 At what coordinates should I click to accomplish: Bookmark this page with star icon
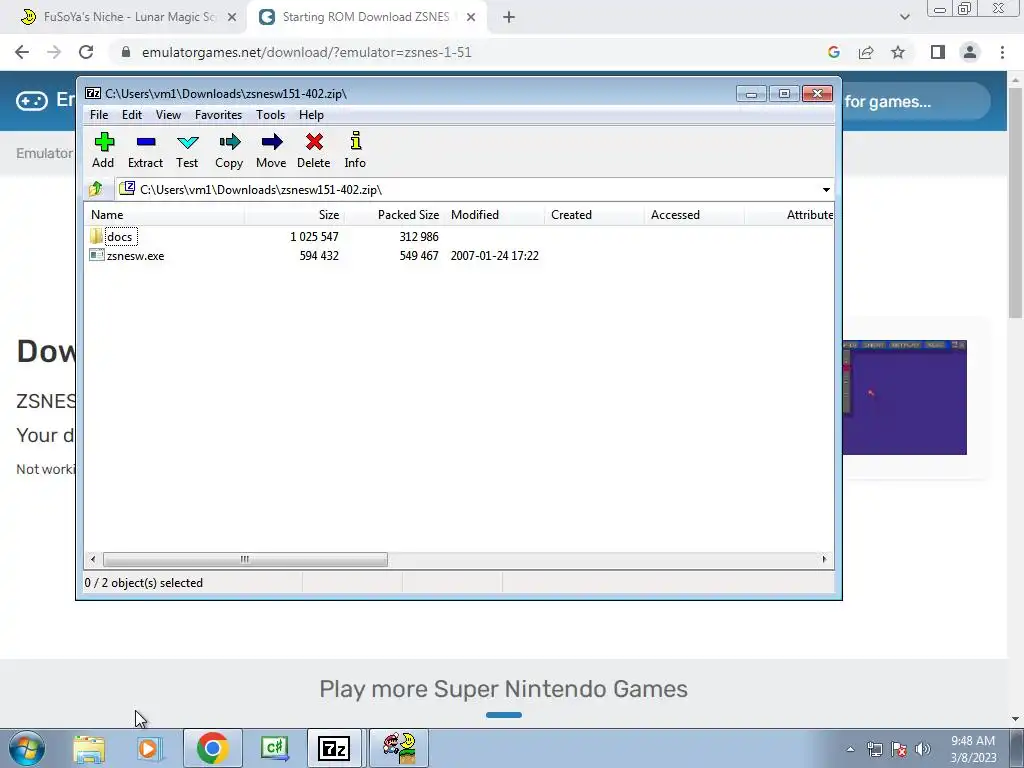(898, 52)
